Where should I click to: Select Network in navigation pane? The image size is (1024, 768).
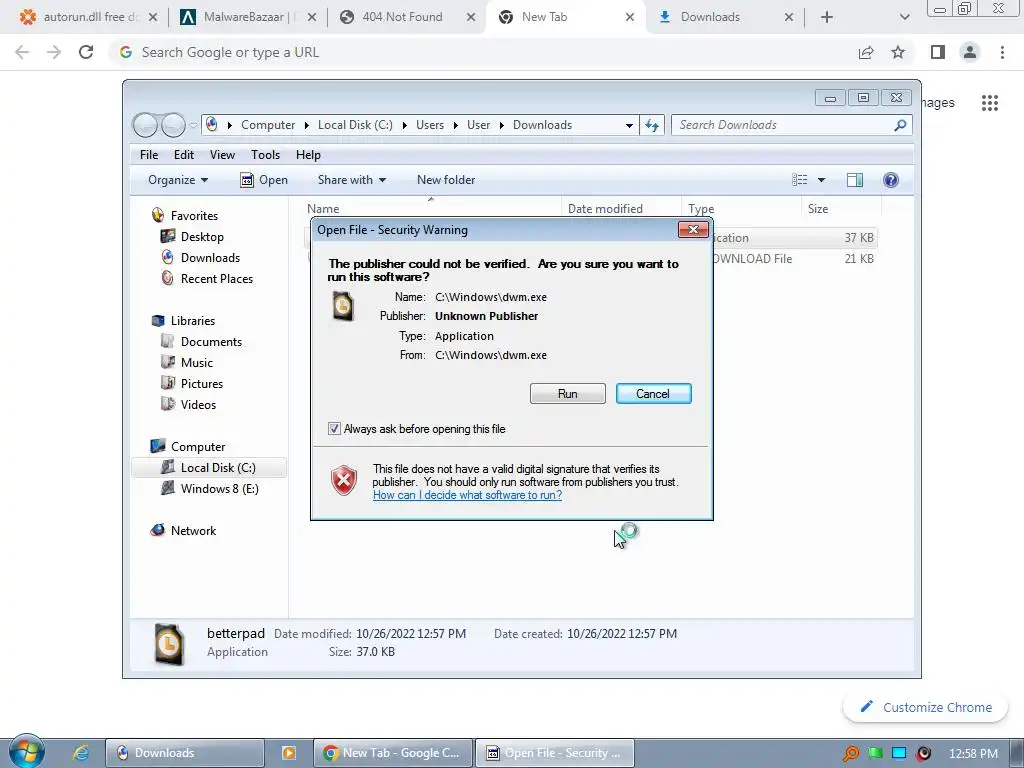(193, 530)
